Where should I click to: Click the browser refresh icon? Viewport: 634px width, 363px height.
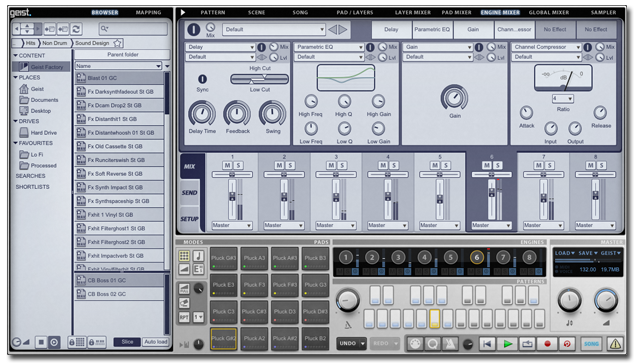pyautogui.click(x=76, y=29)
